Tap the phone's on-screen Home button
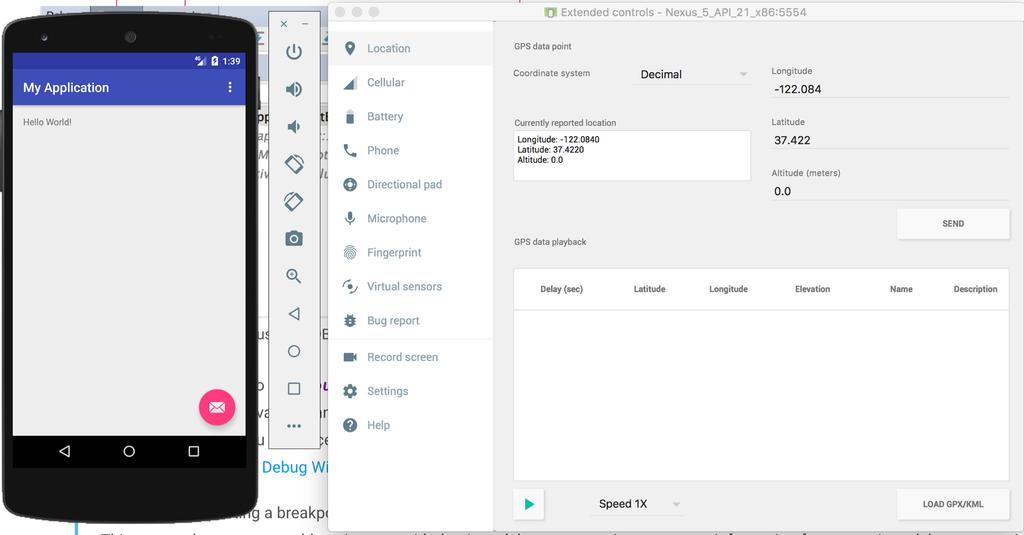This screenshot has width=1024, height=535. [129, 451]
